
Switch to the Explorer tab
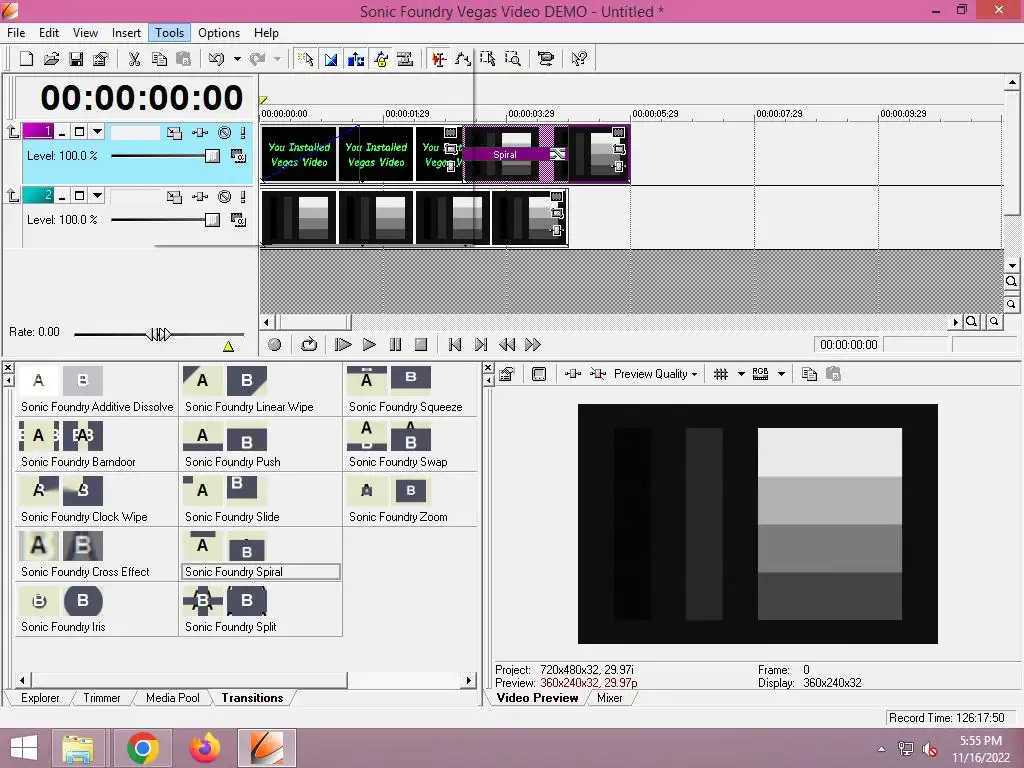click(40, 698)
